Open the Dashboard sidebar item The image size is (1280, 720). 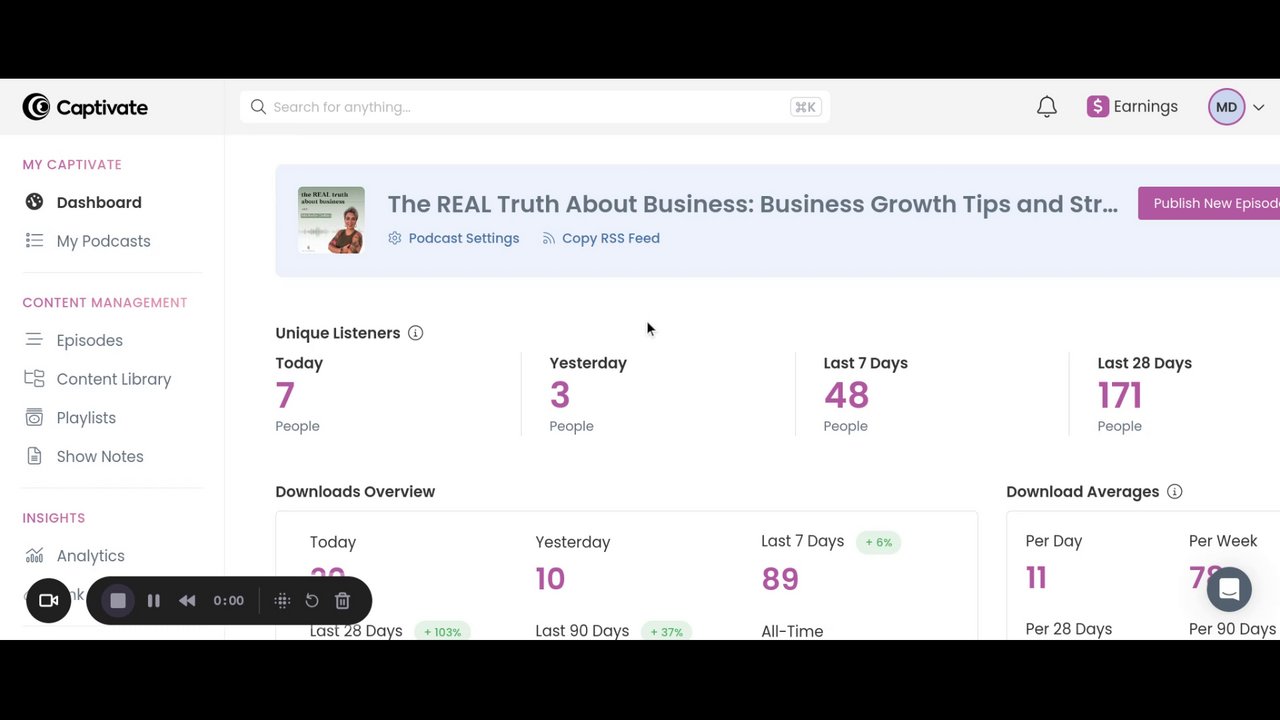click(x=98, y=202)
